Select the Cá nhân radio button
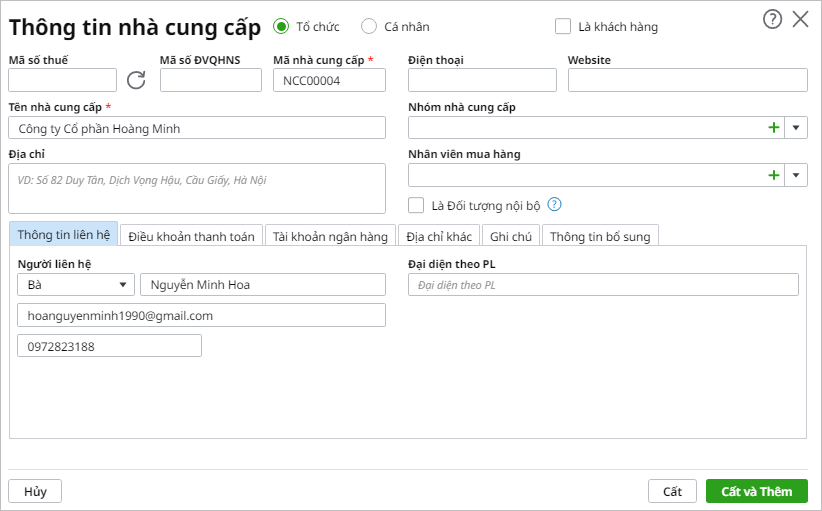 pyautogui.click(x=369, y=27)
